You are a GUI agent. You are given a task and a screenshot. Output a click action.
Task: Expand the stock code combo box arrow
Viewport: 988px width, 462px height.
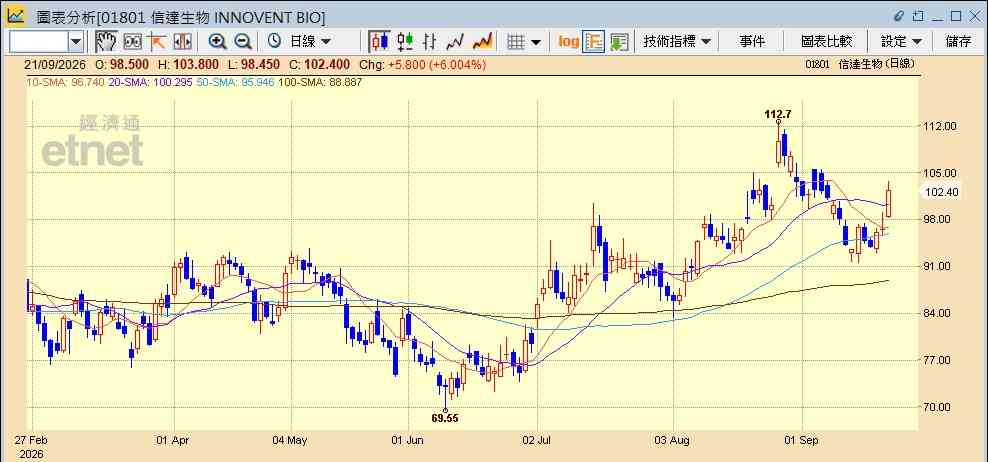[76, 42]
